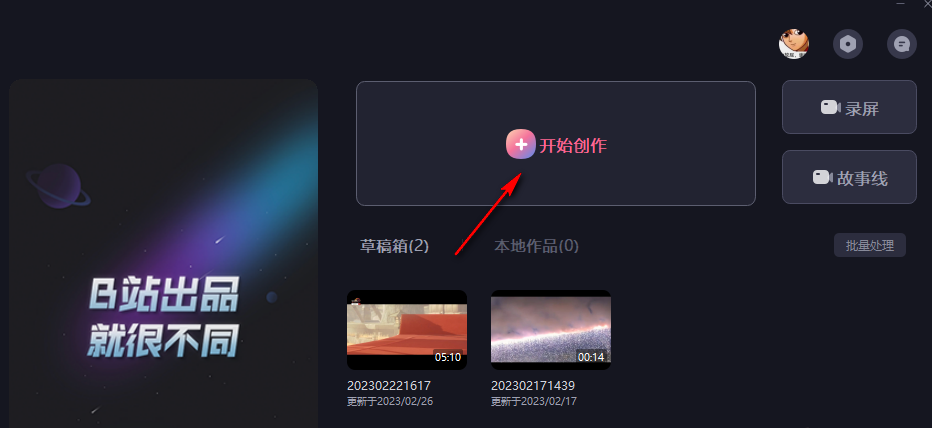Click the 批量处理 button

[870, 245]
